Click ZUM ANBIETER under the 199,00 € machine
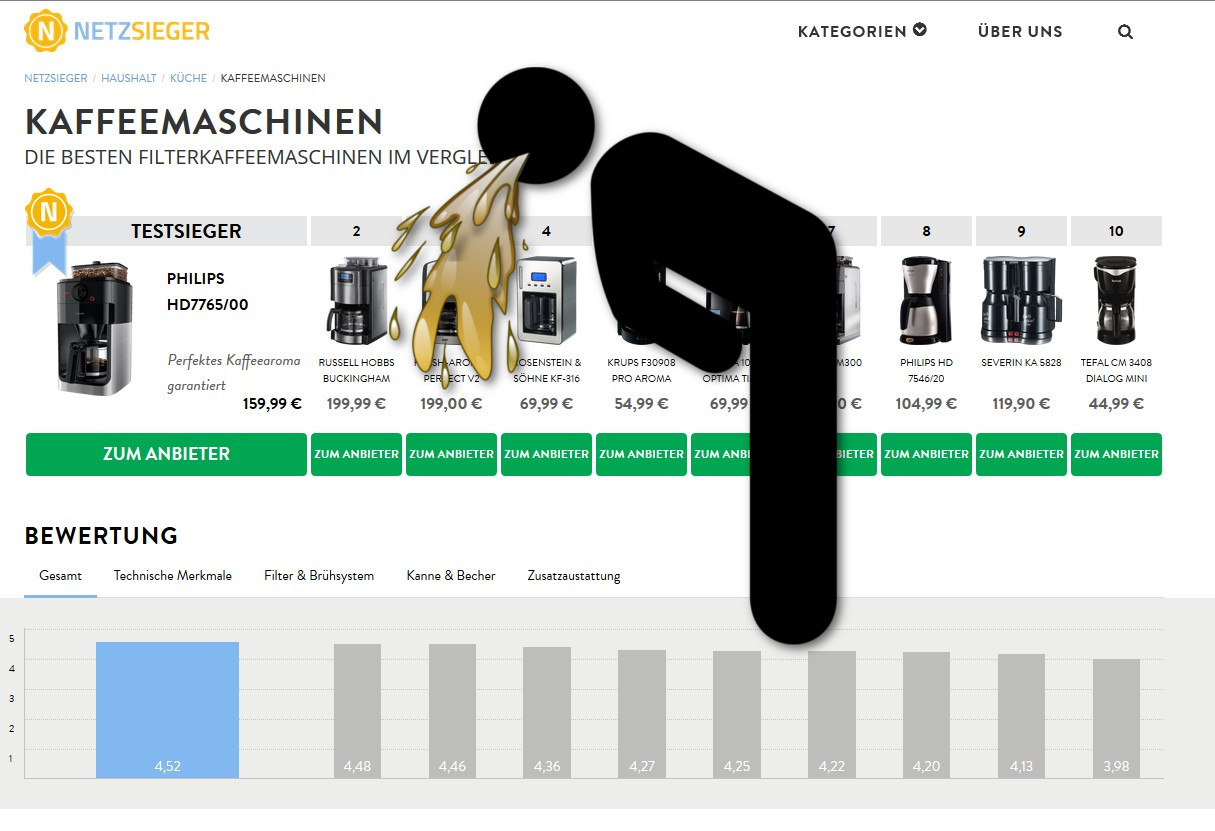This screenshot has width=1215, height=831. tap(452, 454)
